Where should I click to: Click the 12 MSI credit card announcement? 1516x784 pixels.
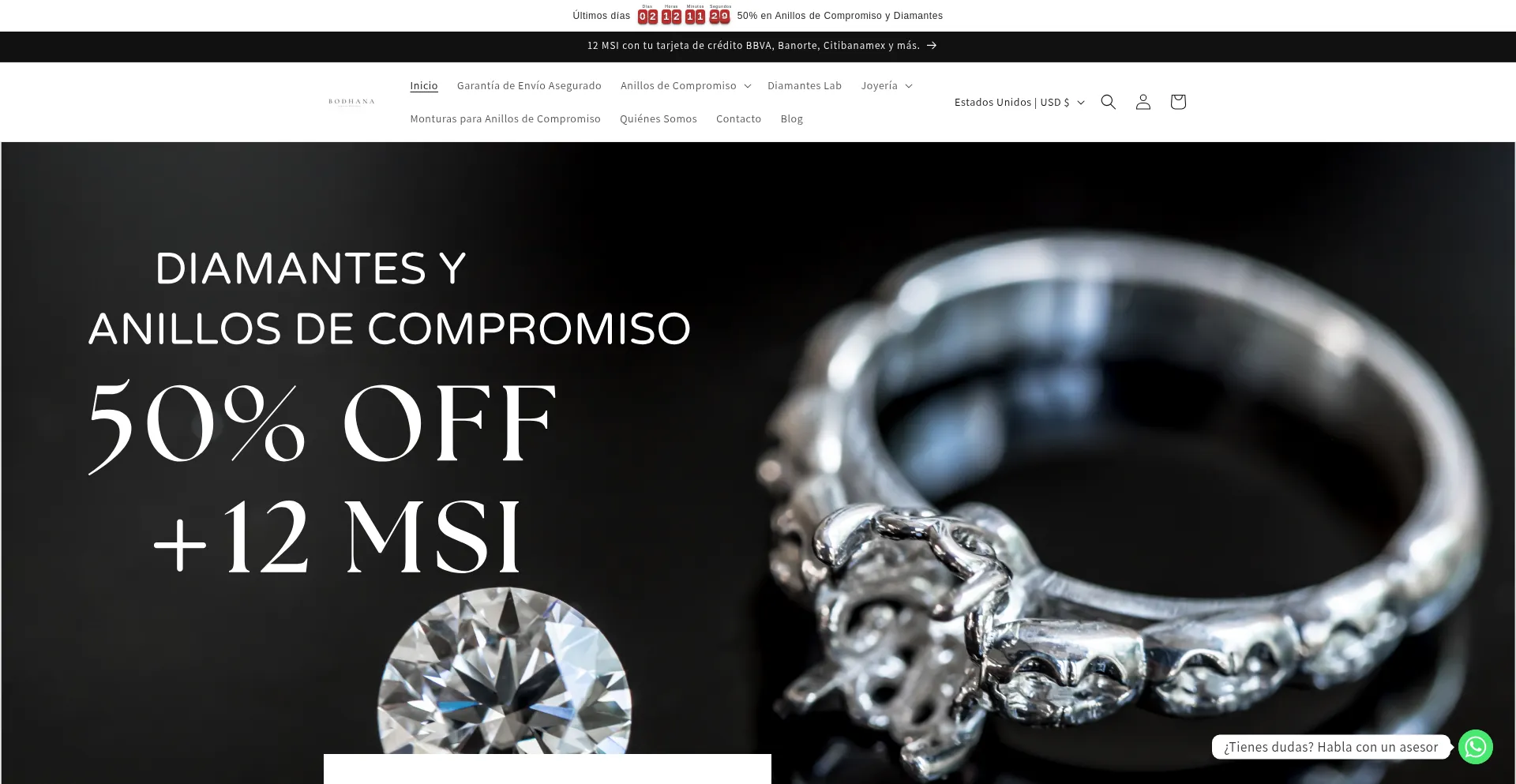pos(753,46)
